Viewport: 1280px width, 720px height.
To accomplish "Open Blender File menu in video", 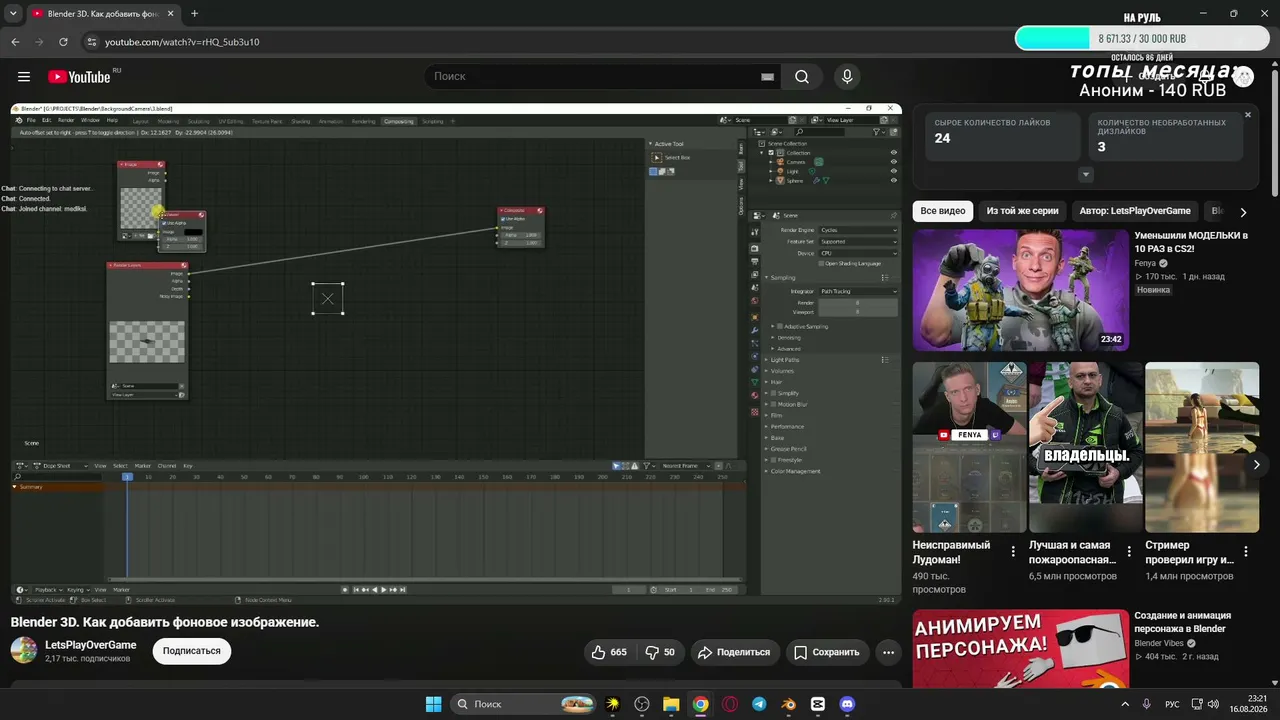I will 30,121.
